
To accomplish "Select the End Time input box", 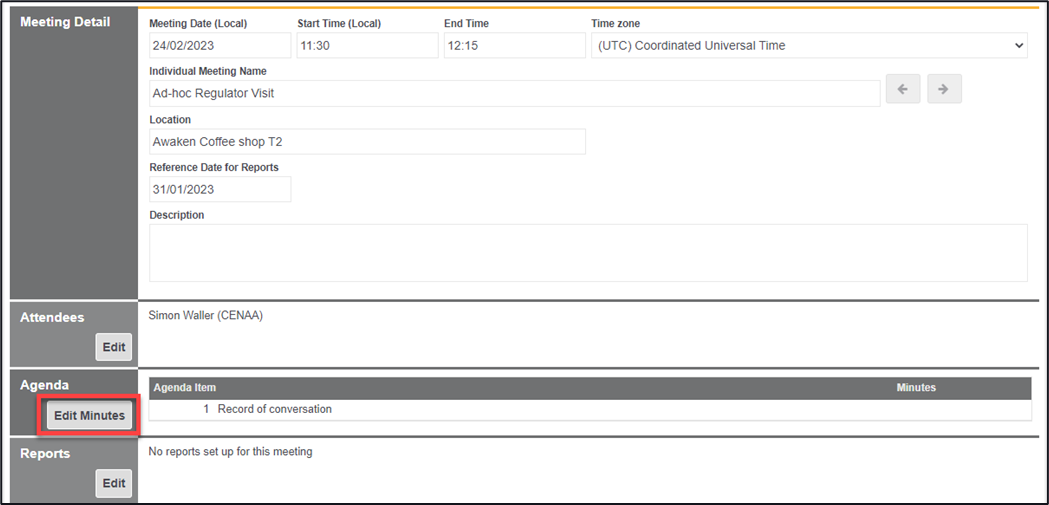I will pyautogui.click(x=514, y=45).
